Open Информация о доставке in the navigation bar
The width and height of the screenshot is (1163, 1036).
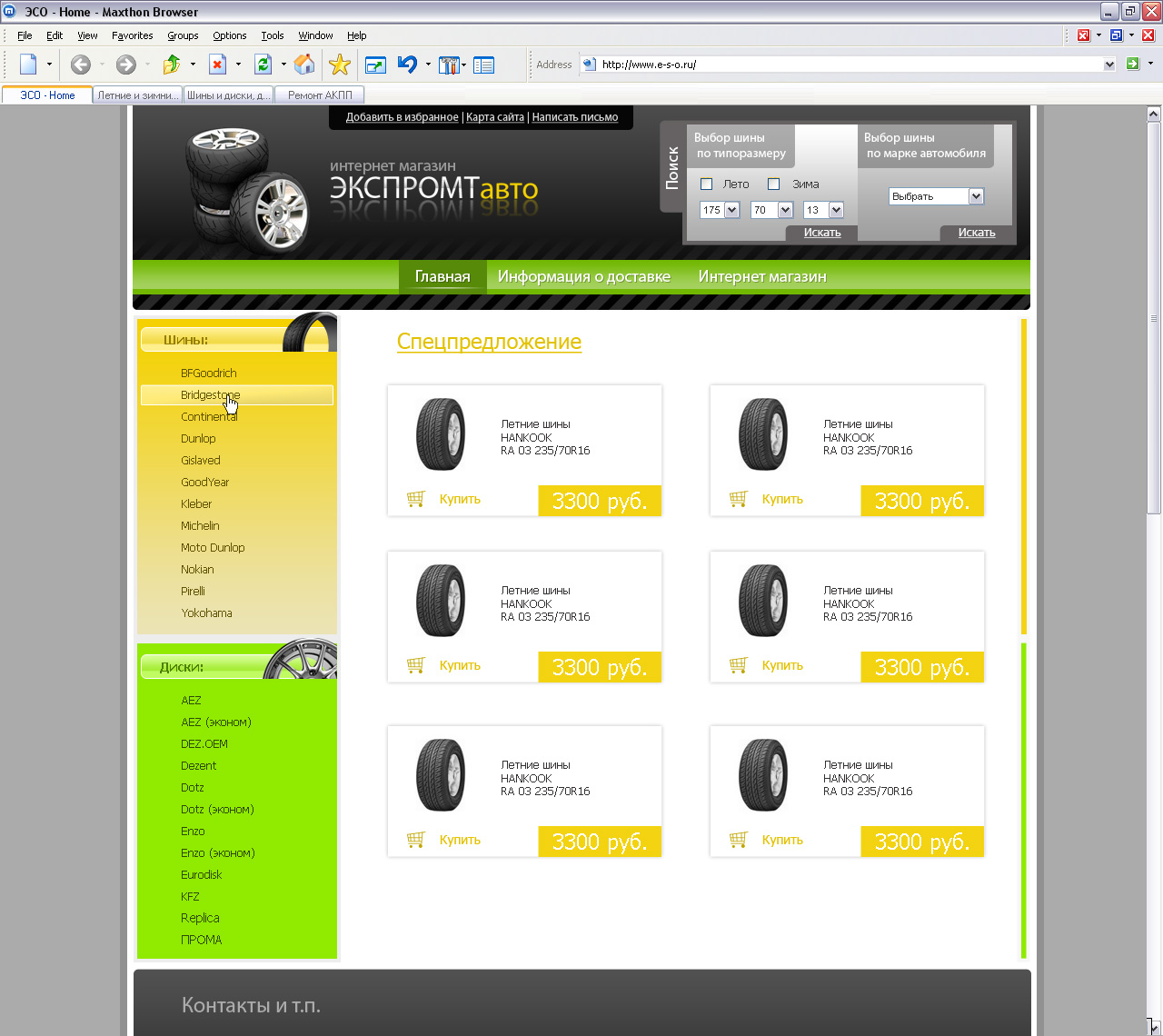[584, 276]
